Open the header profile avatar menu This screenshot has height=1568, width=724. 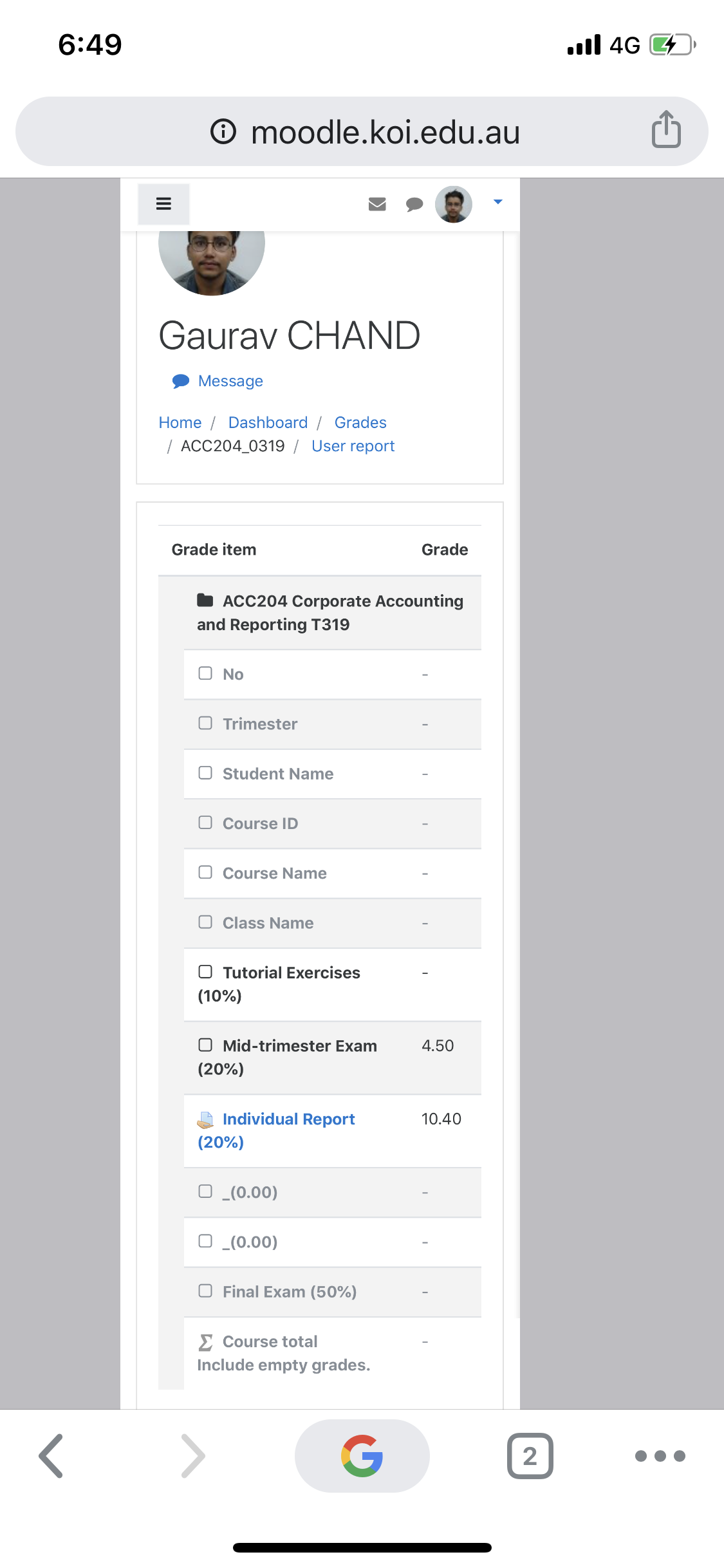454,205
